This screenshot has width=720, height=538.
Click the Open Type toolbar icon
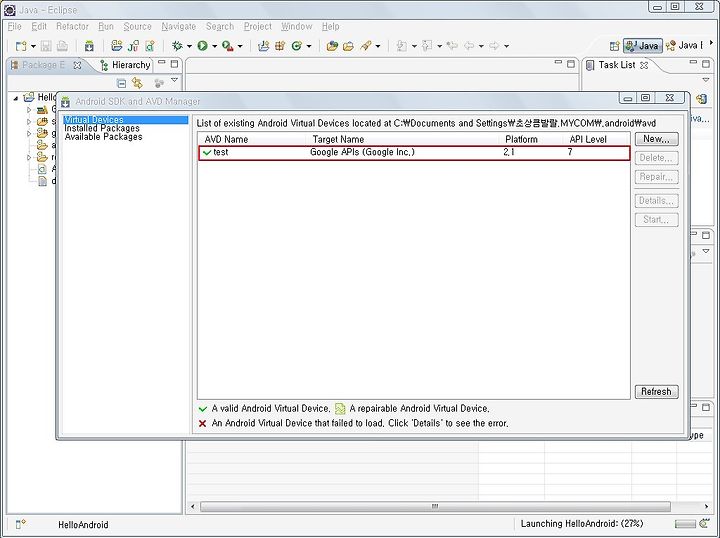click(332, 46)
